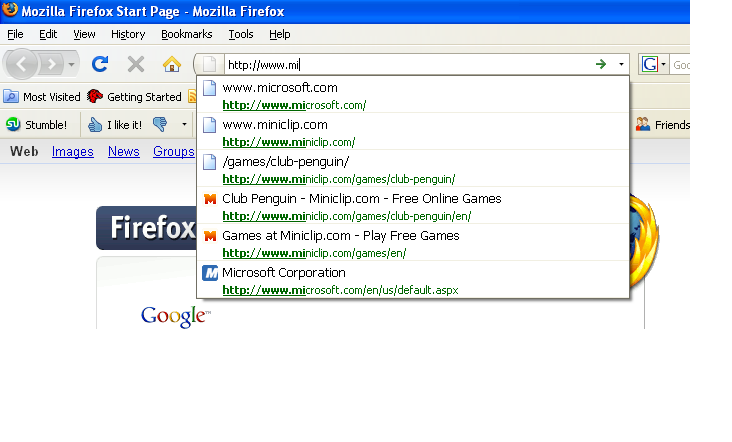732x442 pixels.
Task: Click into the URL address field
Action: point(408,64)
